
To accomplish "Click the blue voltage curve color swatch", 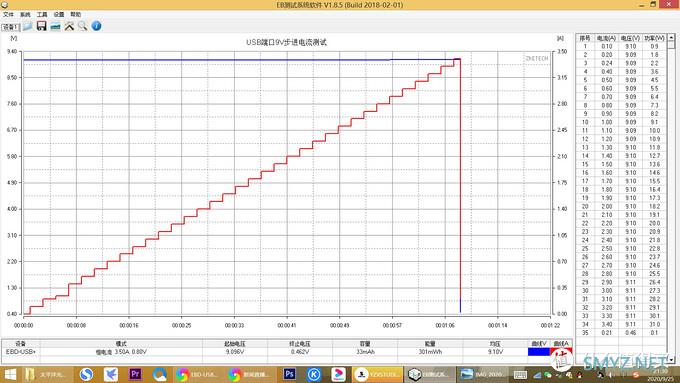I will (539, 352).
